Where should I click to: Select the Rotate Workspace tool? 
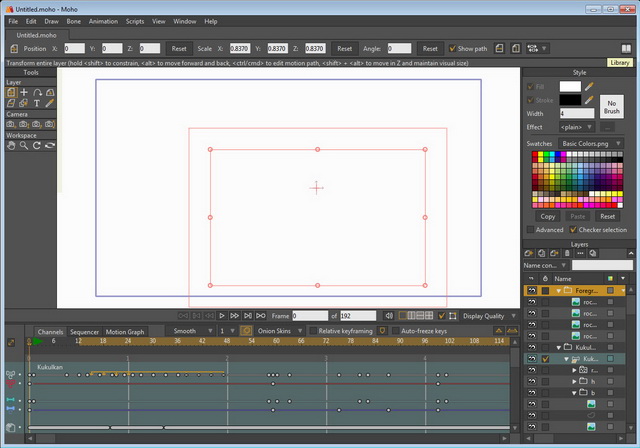point(37,145)
